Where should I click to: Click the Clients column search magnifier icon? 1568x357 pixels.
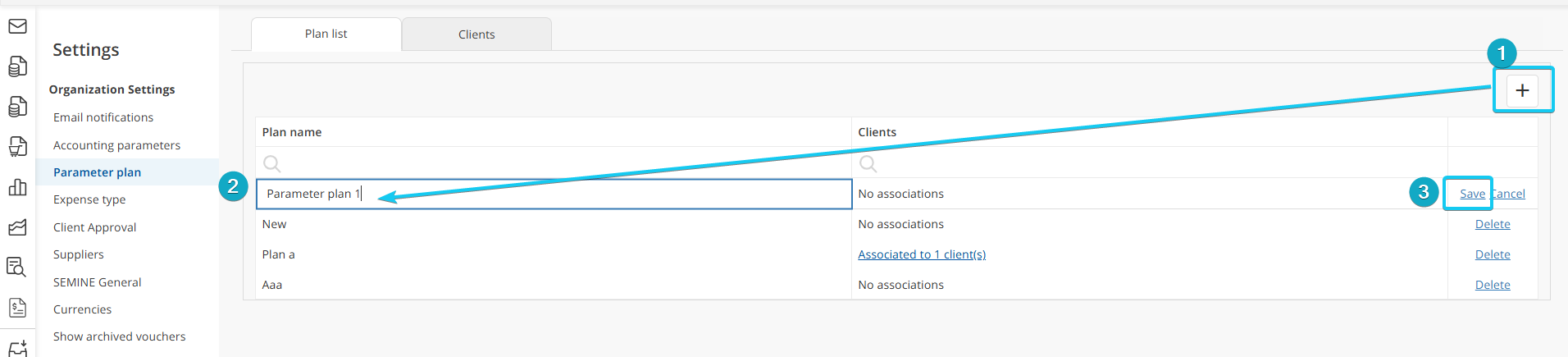pos(868,163)
